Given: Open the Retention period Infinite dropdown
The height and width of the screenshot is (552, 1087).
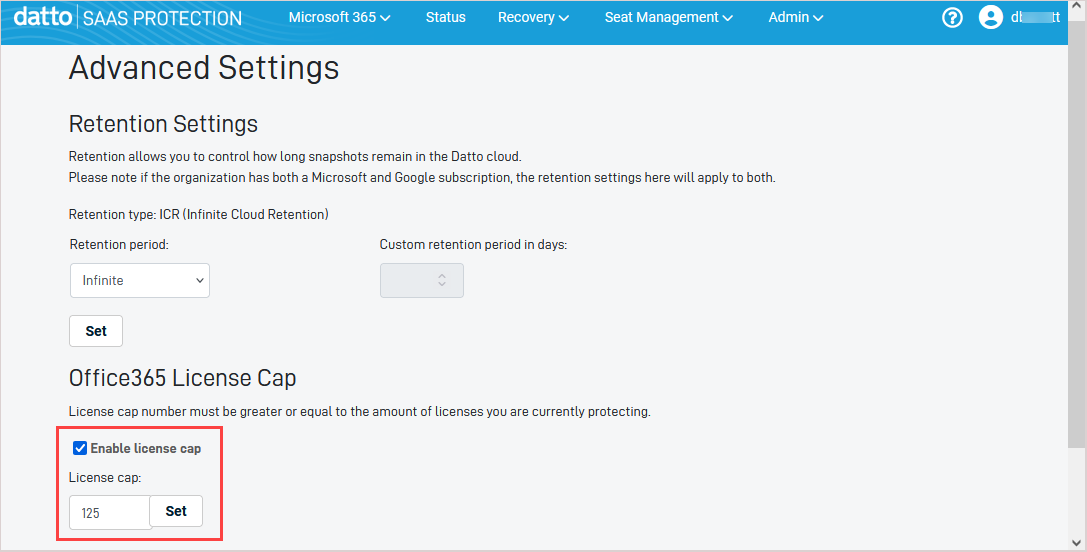Looking at the screenshot, I should point(139,280).
